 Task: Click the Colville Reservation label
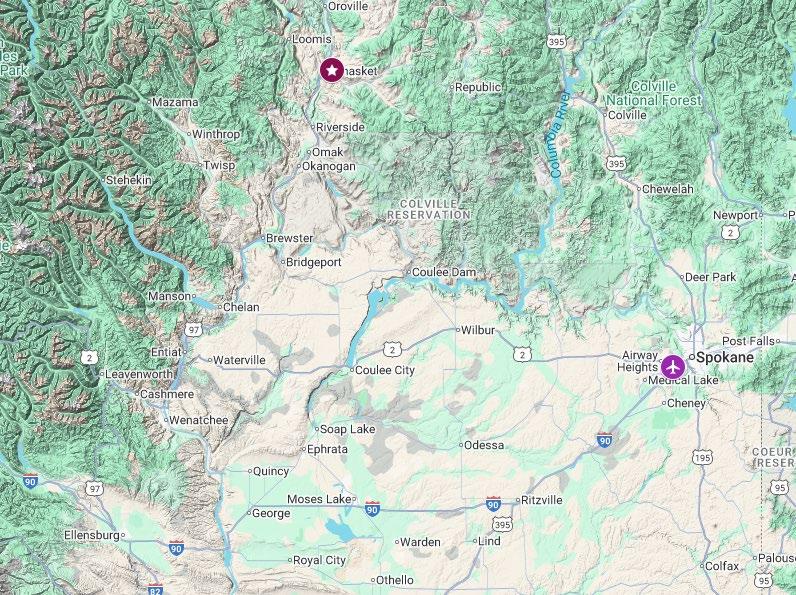pyautogui.click(x=429, y=209)
